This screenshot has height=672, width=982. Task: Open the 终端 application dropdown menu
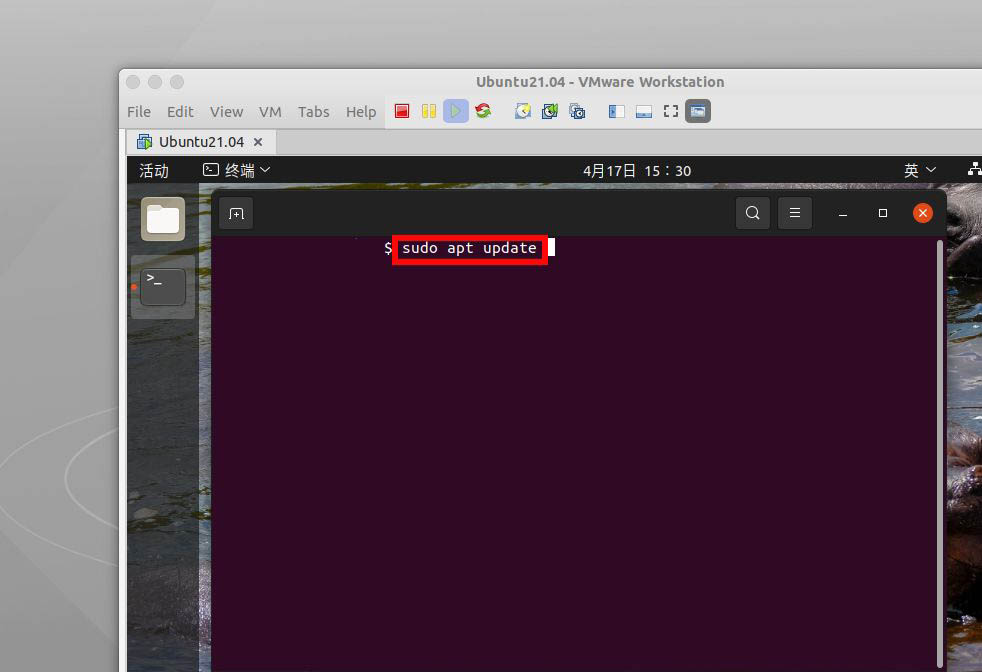(x=237, y=170)
